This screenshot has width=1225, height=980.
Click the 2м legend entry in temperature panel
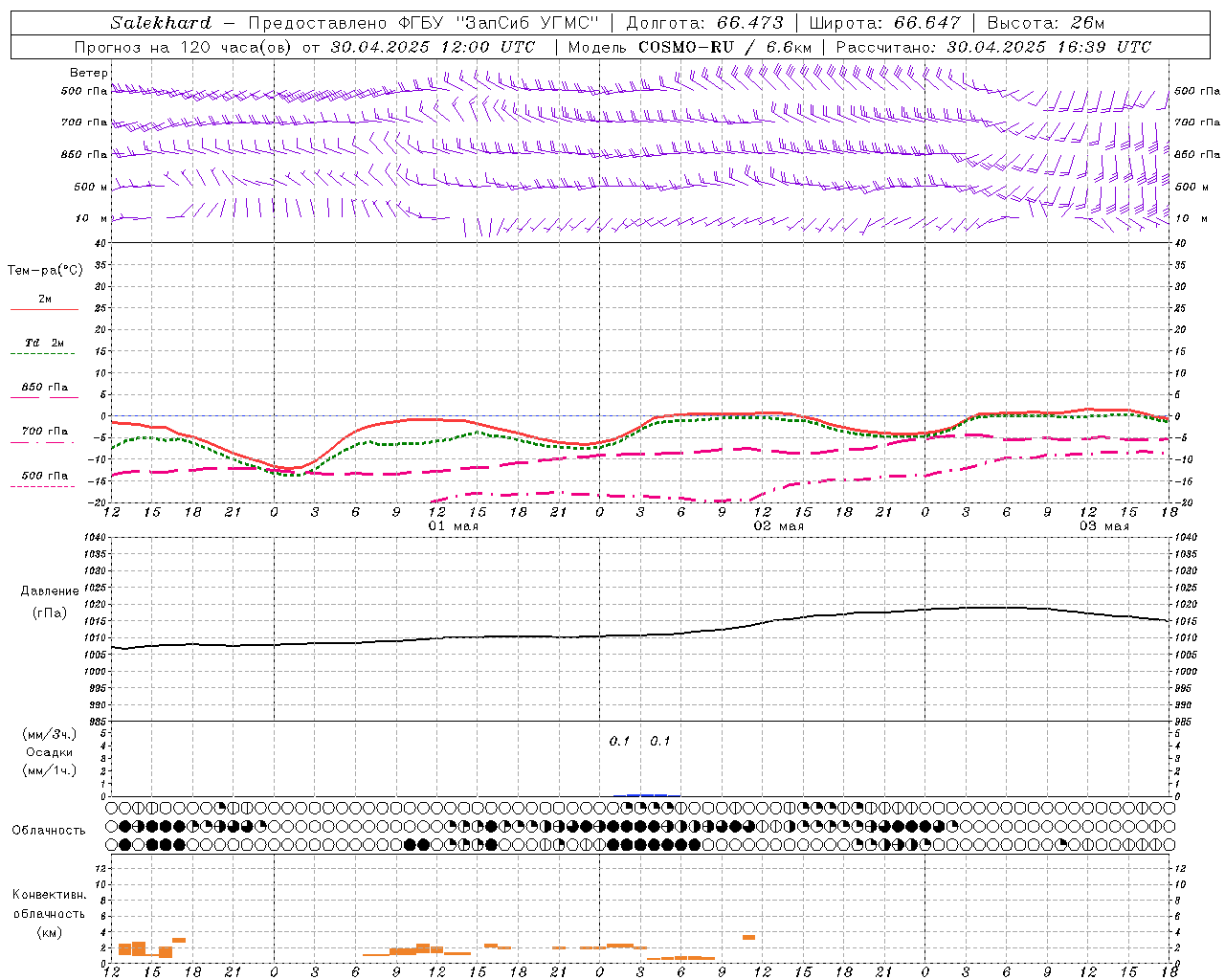(x=45, y=300)
